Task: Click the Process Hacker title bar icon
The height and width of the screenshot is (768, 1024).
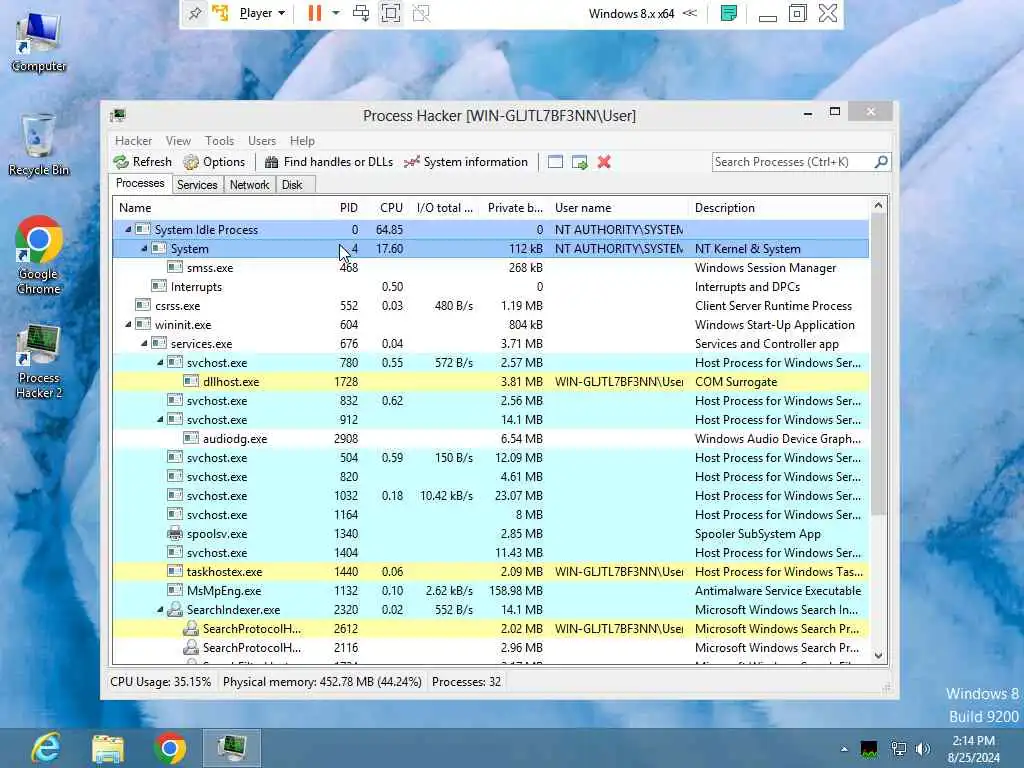Action: point(118,116)
